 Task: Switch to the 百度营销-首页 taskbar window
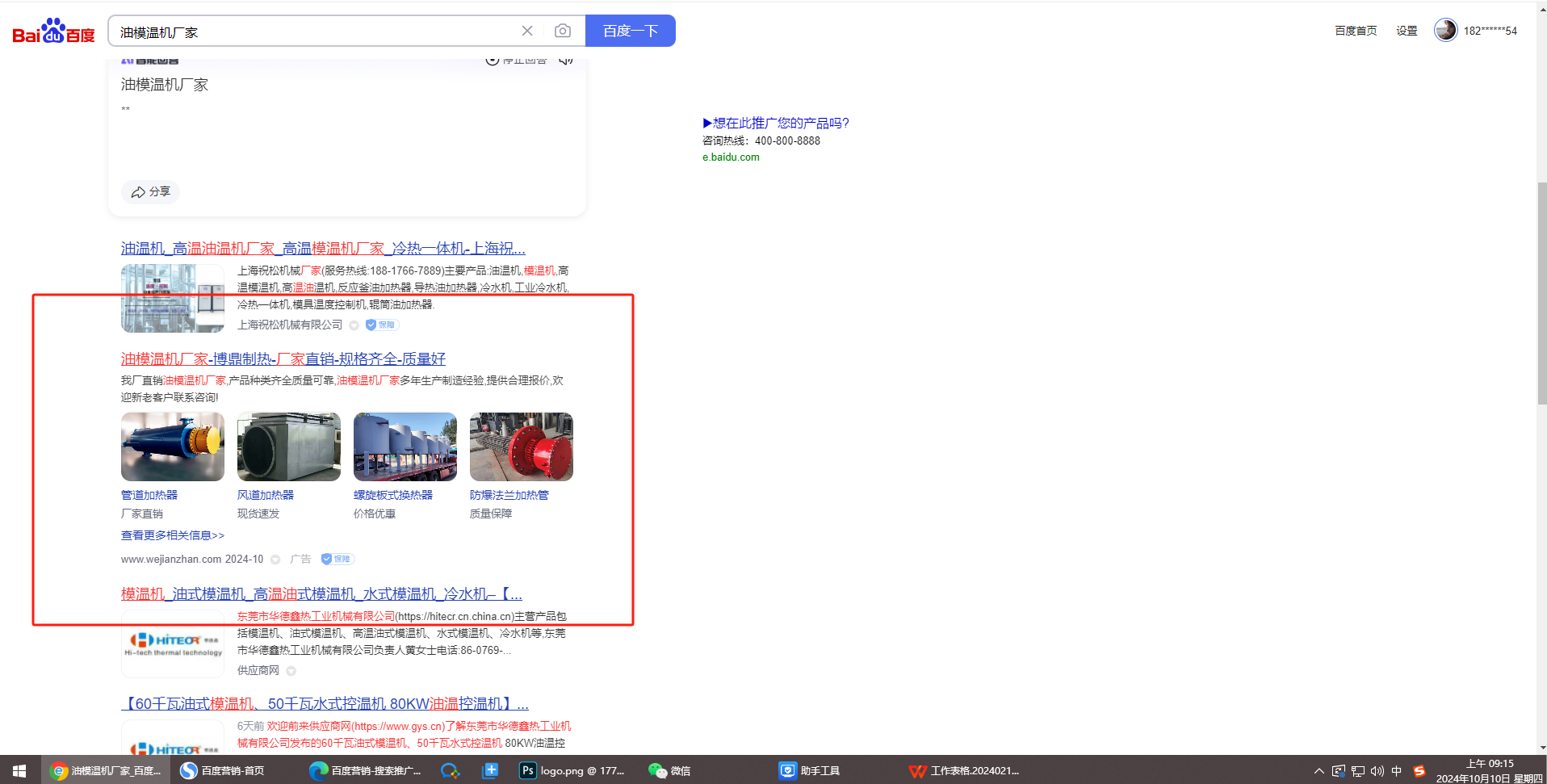223,770
